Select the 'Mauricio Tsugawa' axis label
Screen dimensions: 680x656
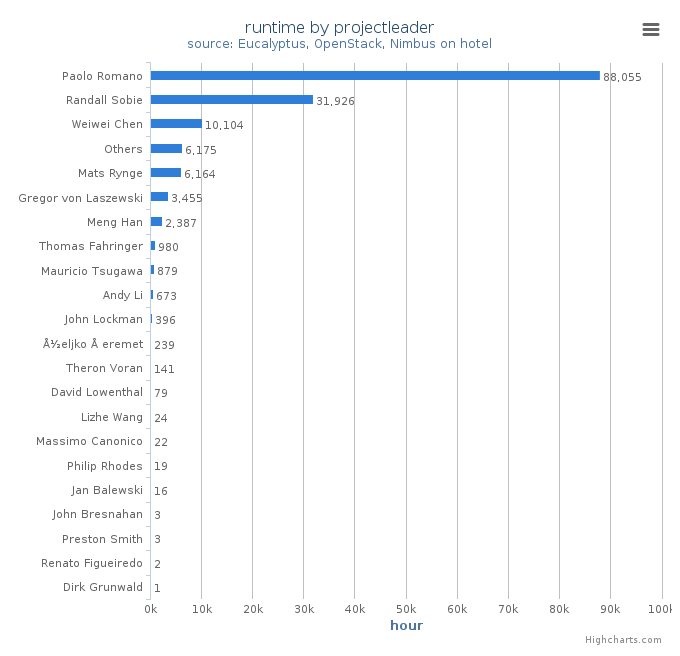92,271
